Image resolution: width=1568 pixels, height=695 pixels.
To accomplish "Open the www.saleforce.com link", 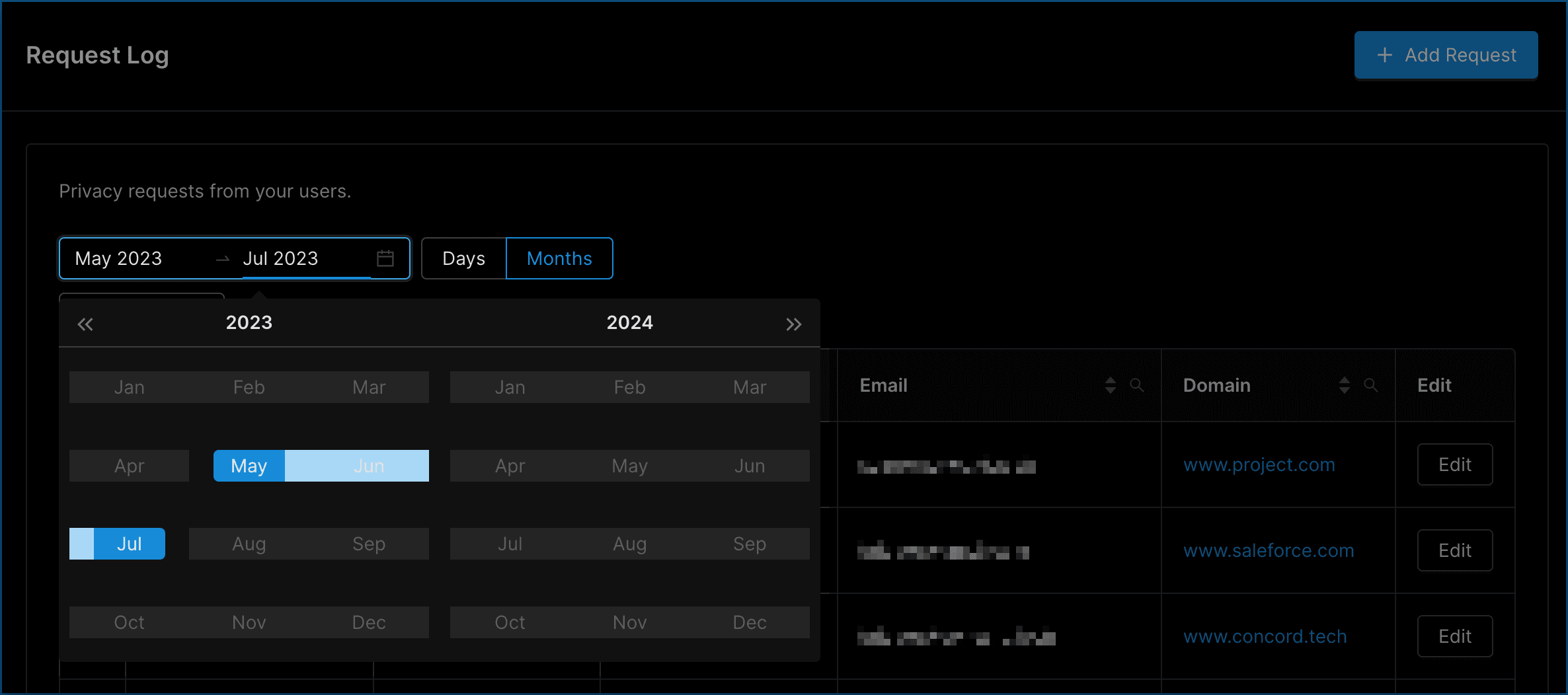I will 1269,550.
